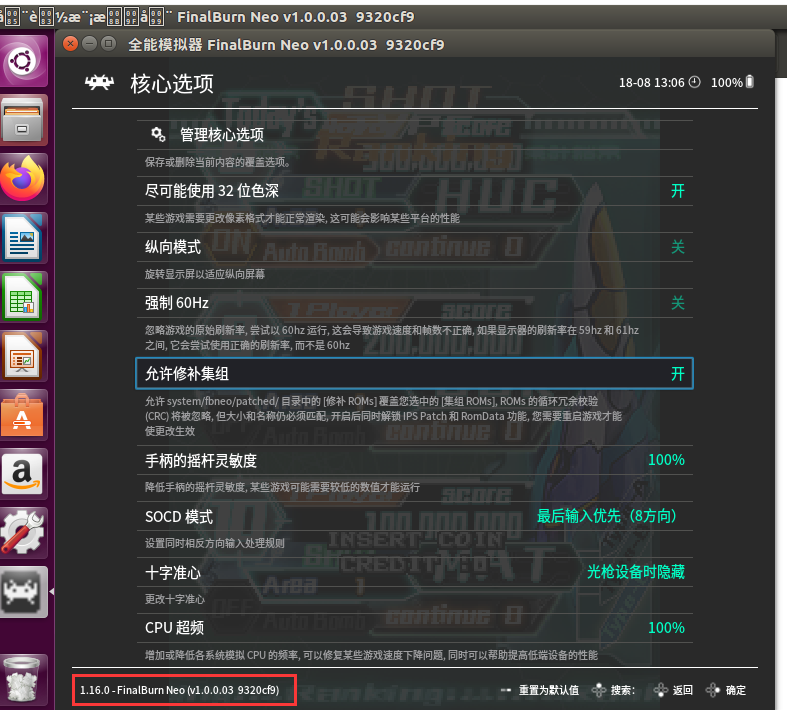Click the clock icon next to 13:06
This screenshot has width=787, height=710.
click(x=694, y=82)
